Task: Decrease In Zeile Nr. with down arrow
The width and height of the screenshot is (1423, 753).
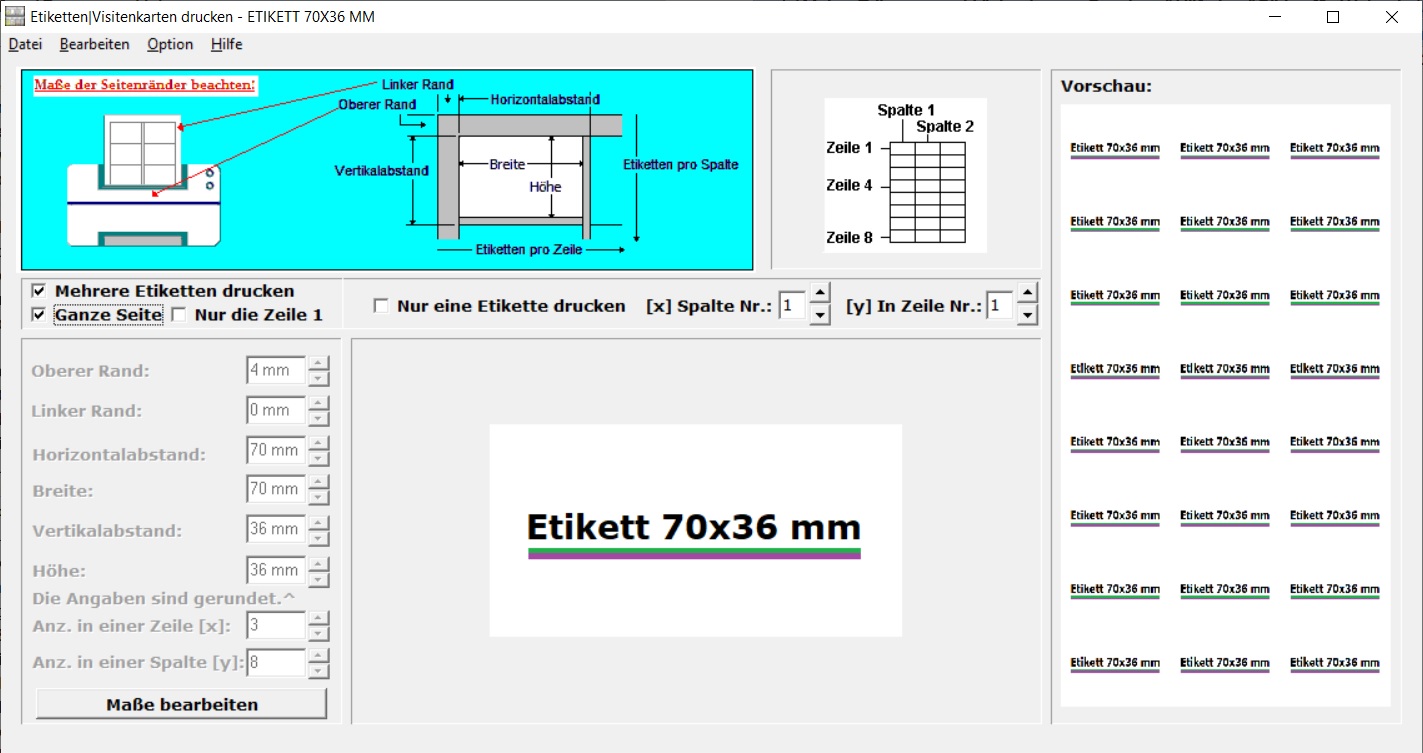Action: tap(1027, 316)
